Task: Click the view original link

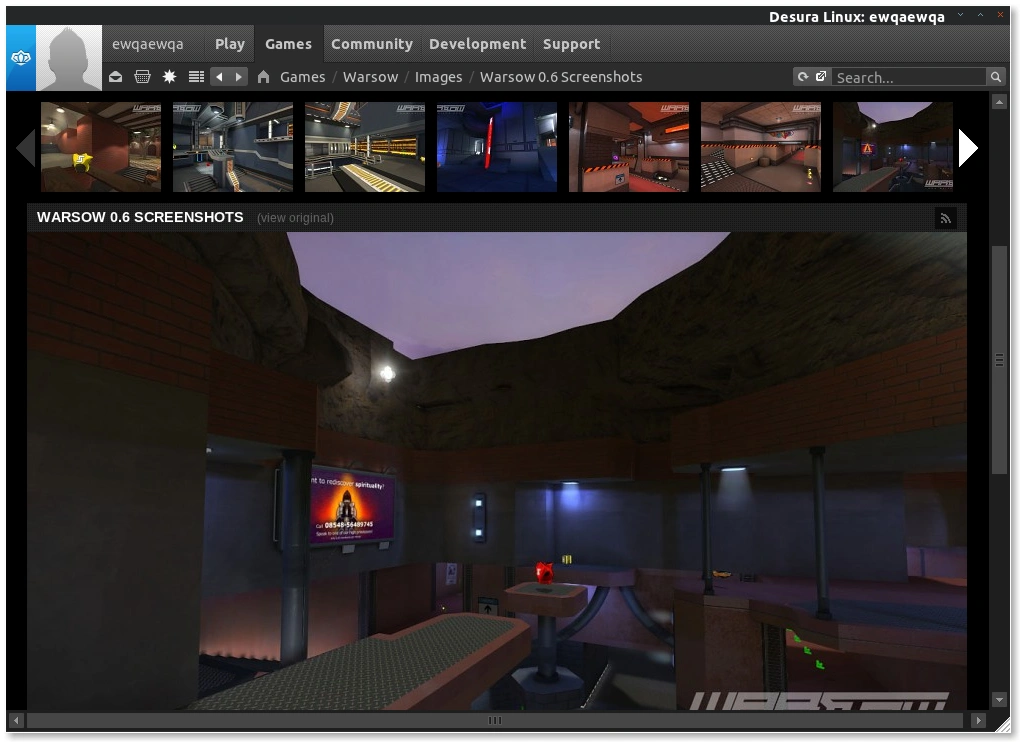Action: click(x=295, y=218)
